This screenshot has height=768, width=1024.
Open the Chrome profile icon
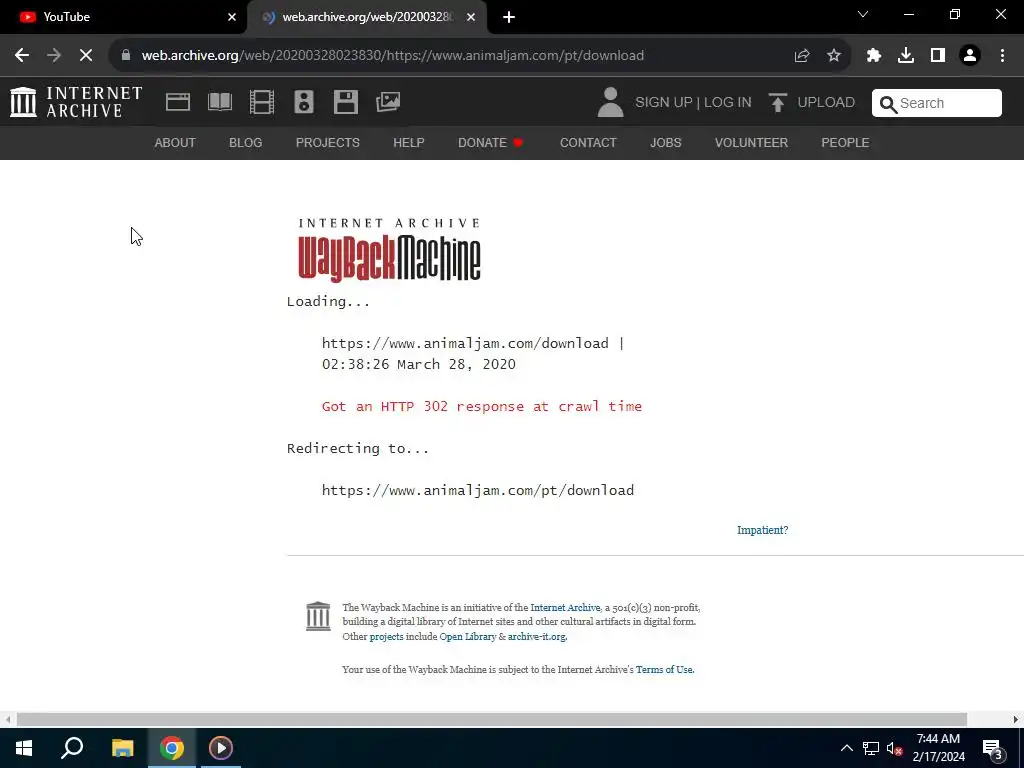pos(970,56)
